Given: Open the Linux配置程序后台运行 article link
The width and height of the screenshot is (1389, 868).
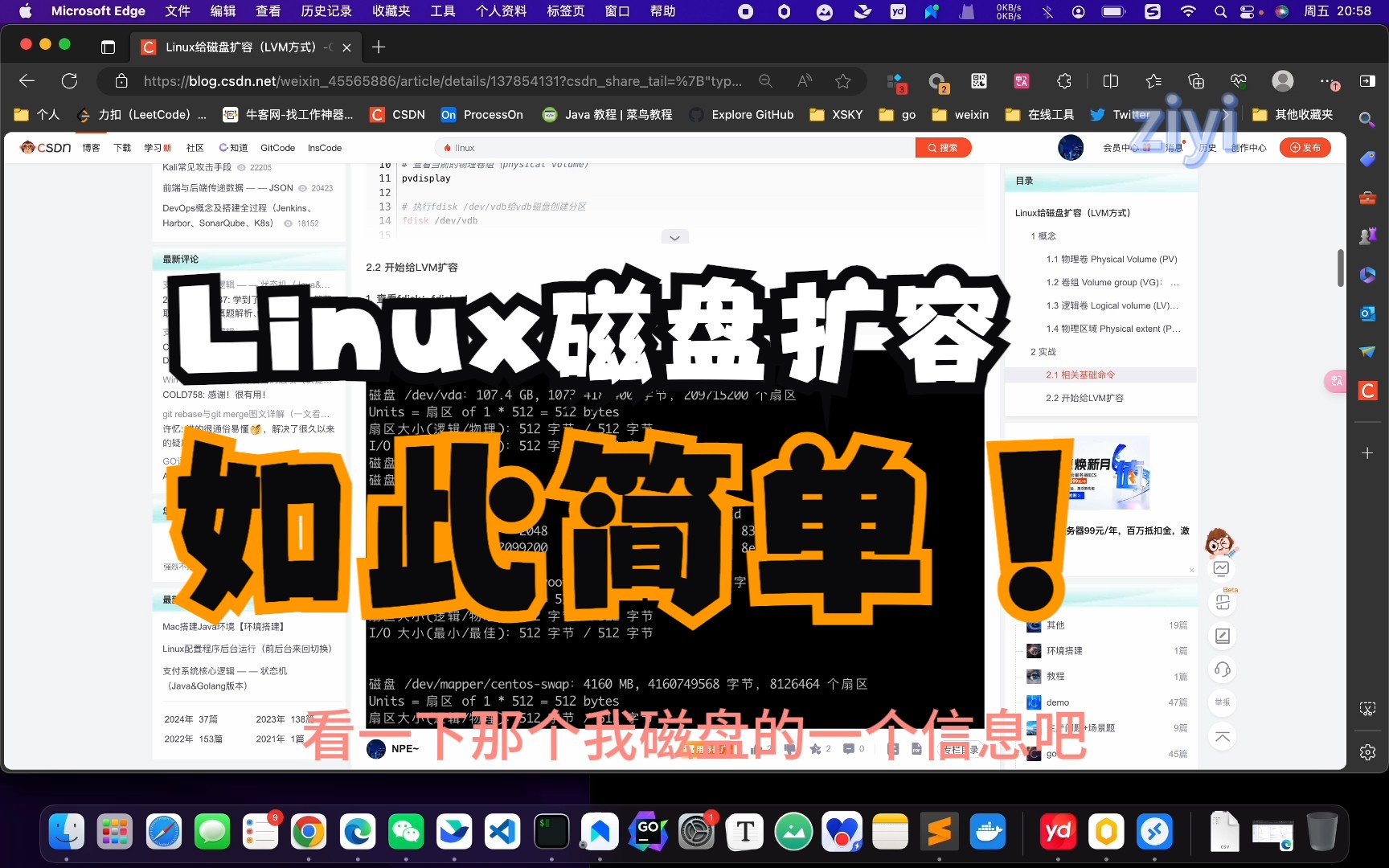Looking at the screenshot, I should 247,649.
